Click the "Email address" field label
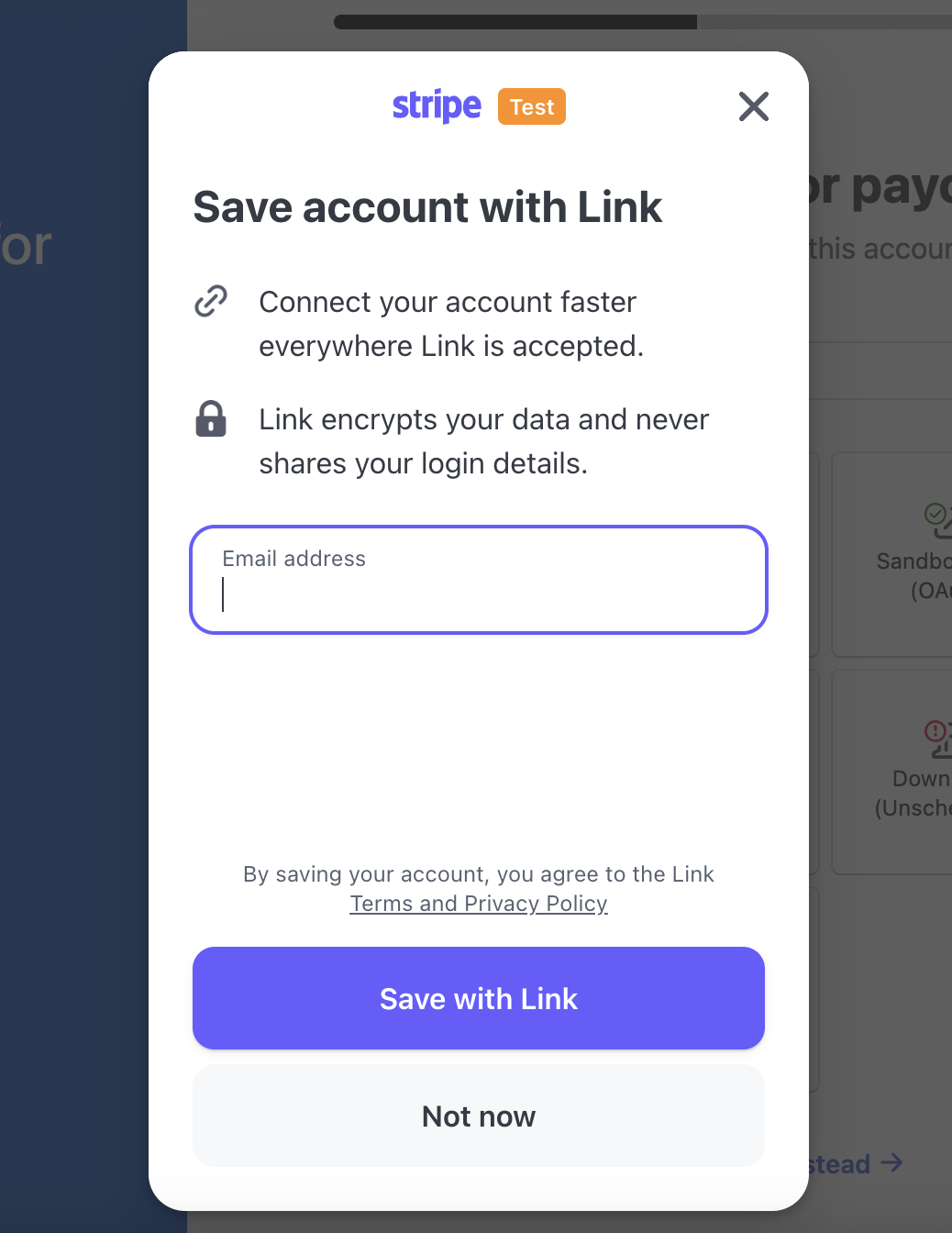 (x=293, y=559)
